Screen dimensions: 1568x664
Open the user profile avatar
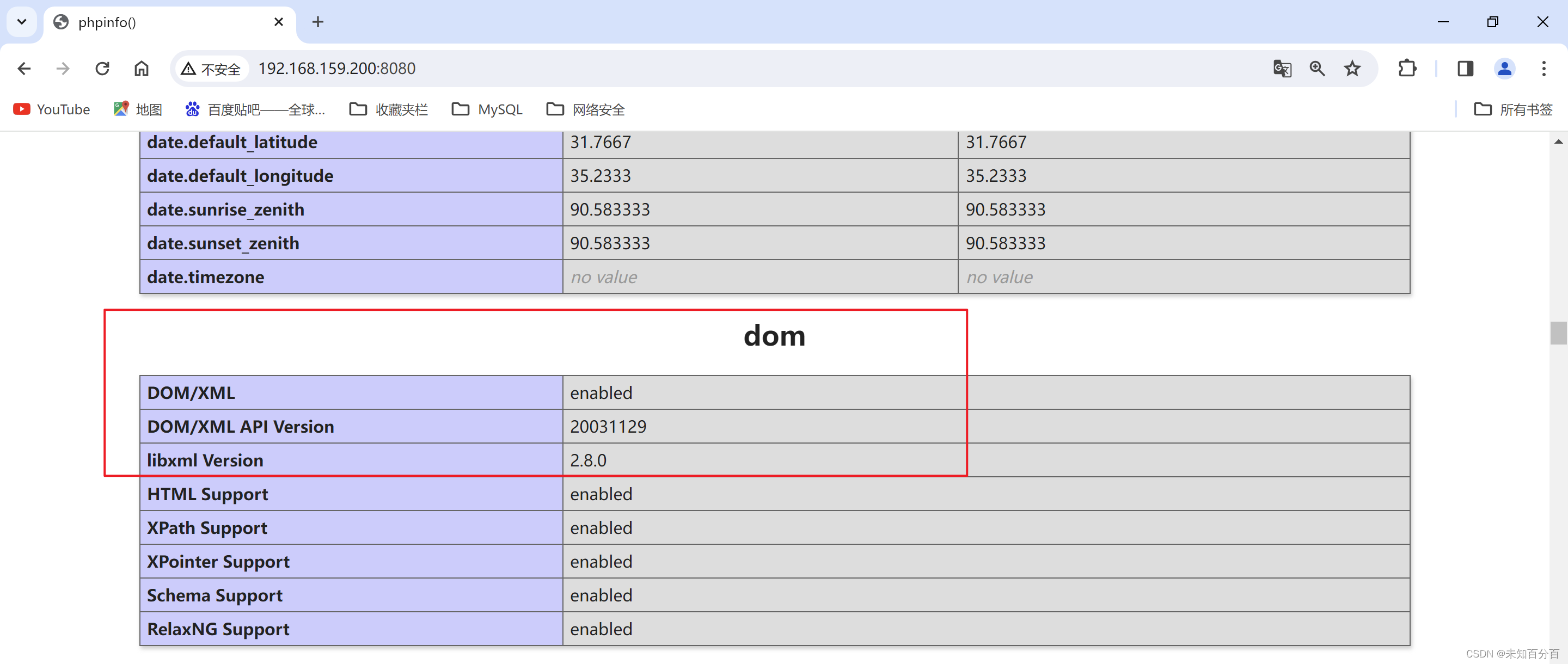[1504, 68]
